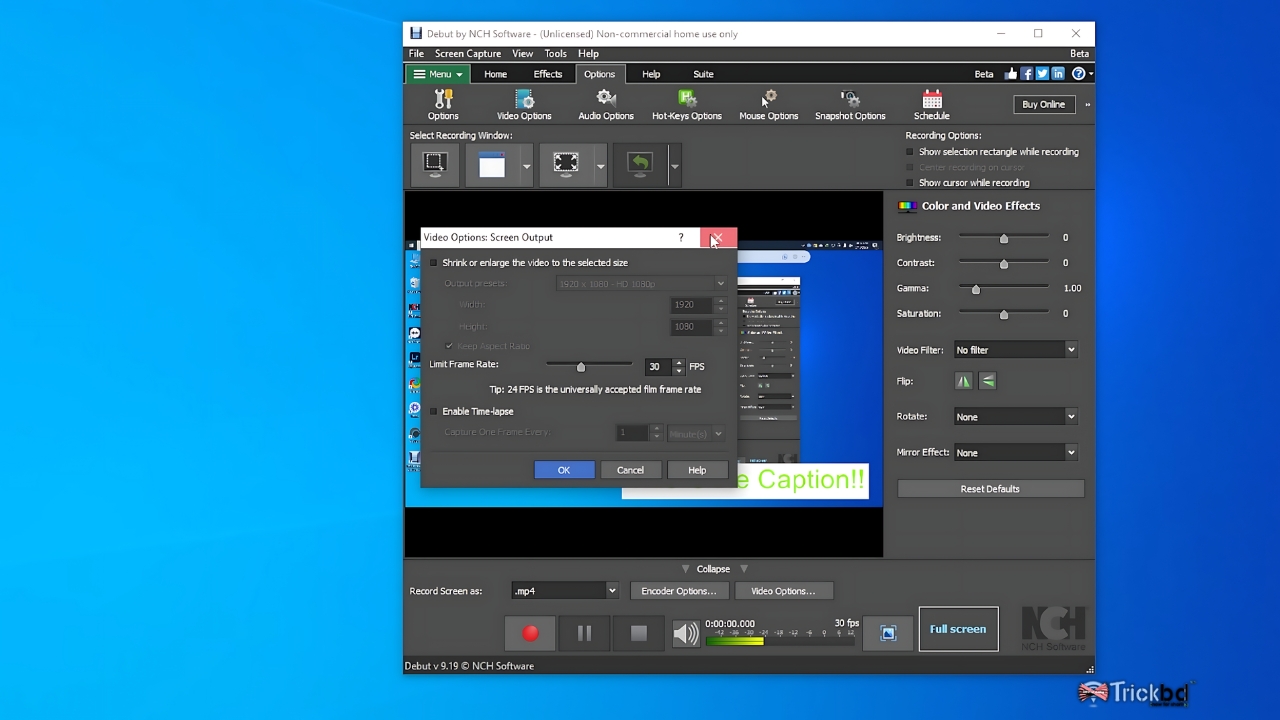Screen dimensions: 1280x720
Task: Collapse the recording settings panel
Action: click(x=713, y=569)
